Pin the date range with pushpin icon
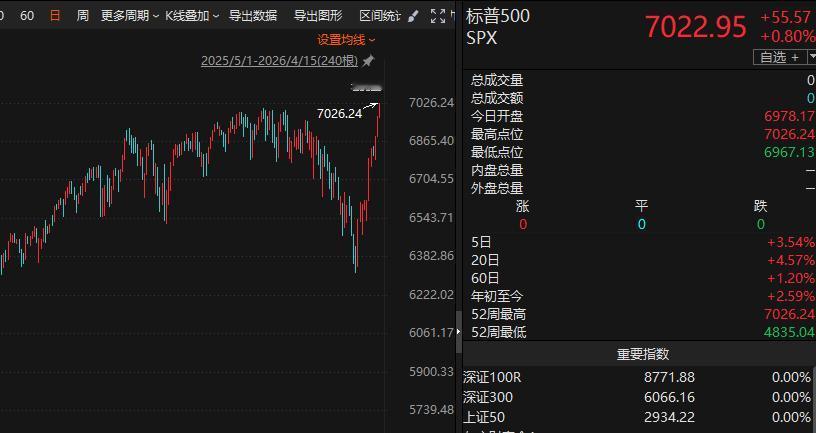816x433 pixels. click(368, 61)
